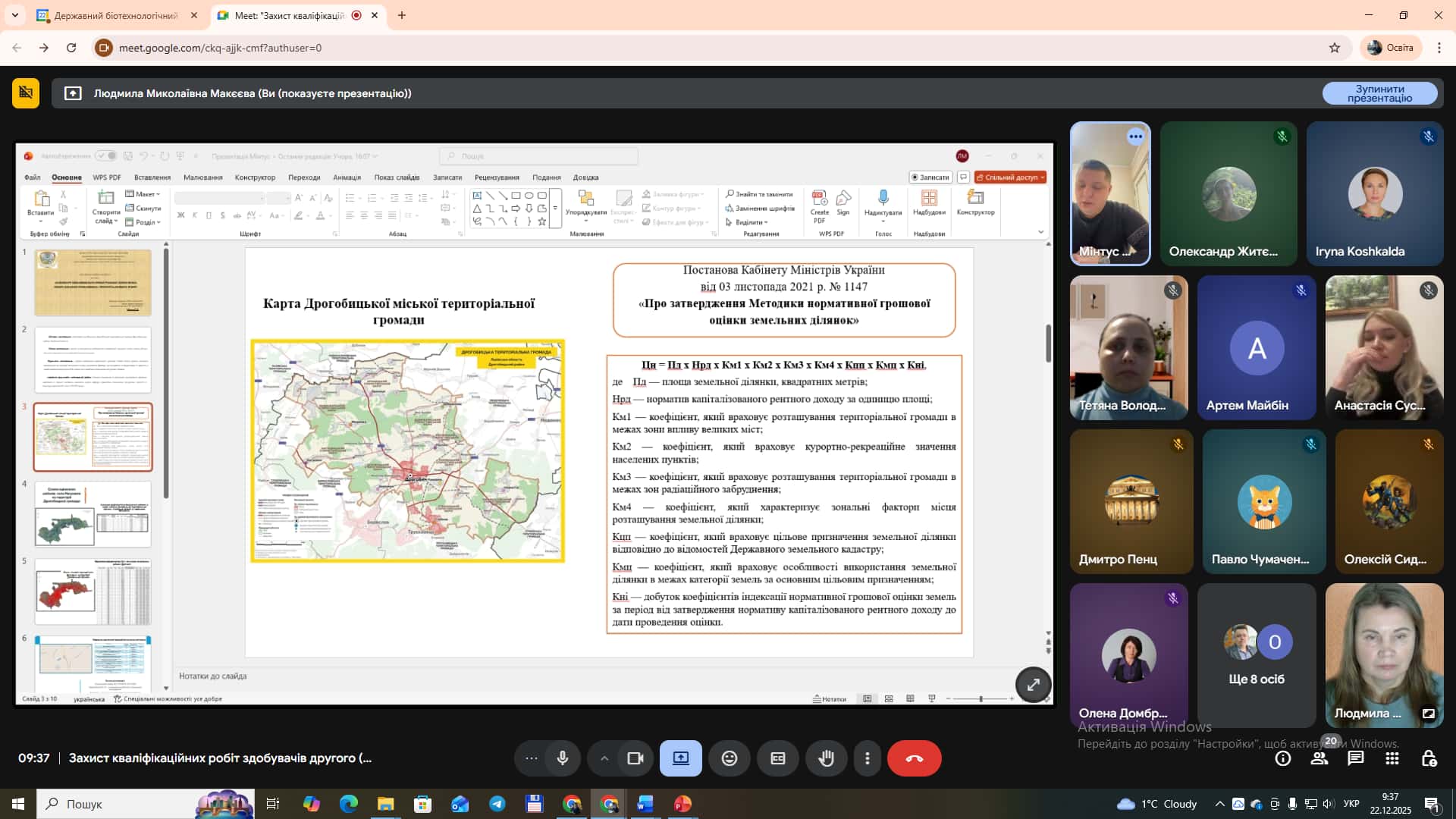Switch to Державний біотехнологічний browser tab
1456x819 pixels.
click(115, 15)
